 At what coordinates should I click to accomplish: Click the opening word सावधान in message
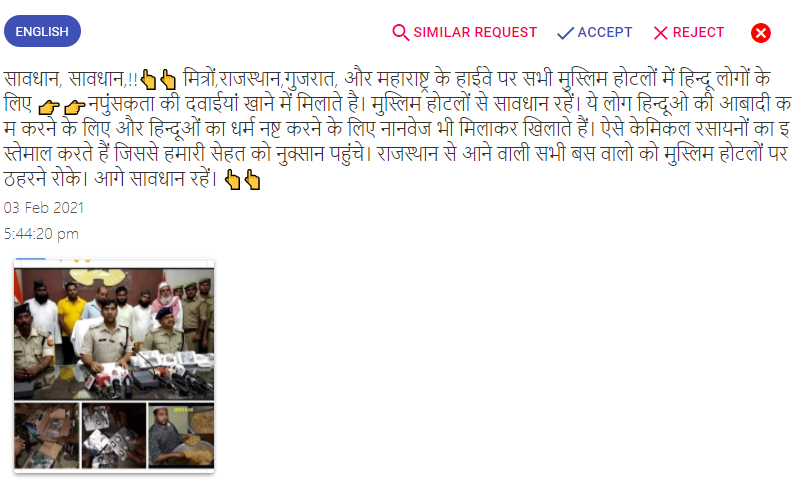[32, 79]
